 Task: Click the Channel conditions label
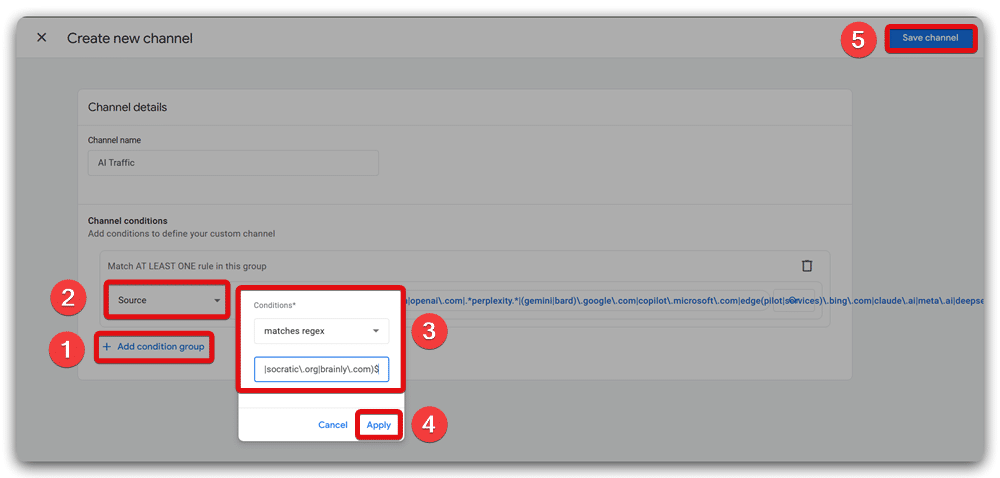point(128,221)
